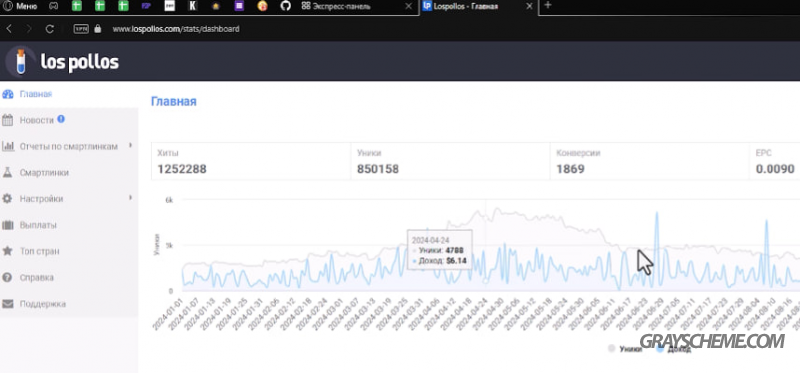This screenshot has width=800, height=373.
Task: Click the EPC value 0.0090
Action: pyautogui.click(x=775, y=169)
